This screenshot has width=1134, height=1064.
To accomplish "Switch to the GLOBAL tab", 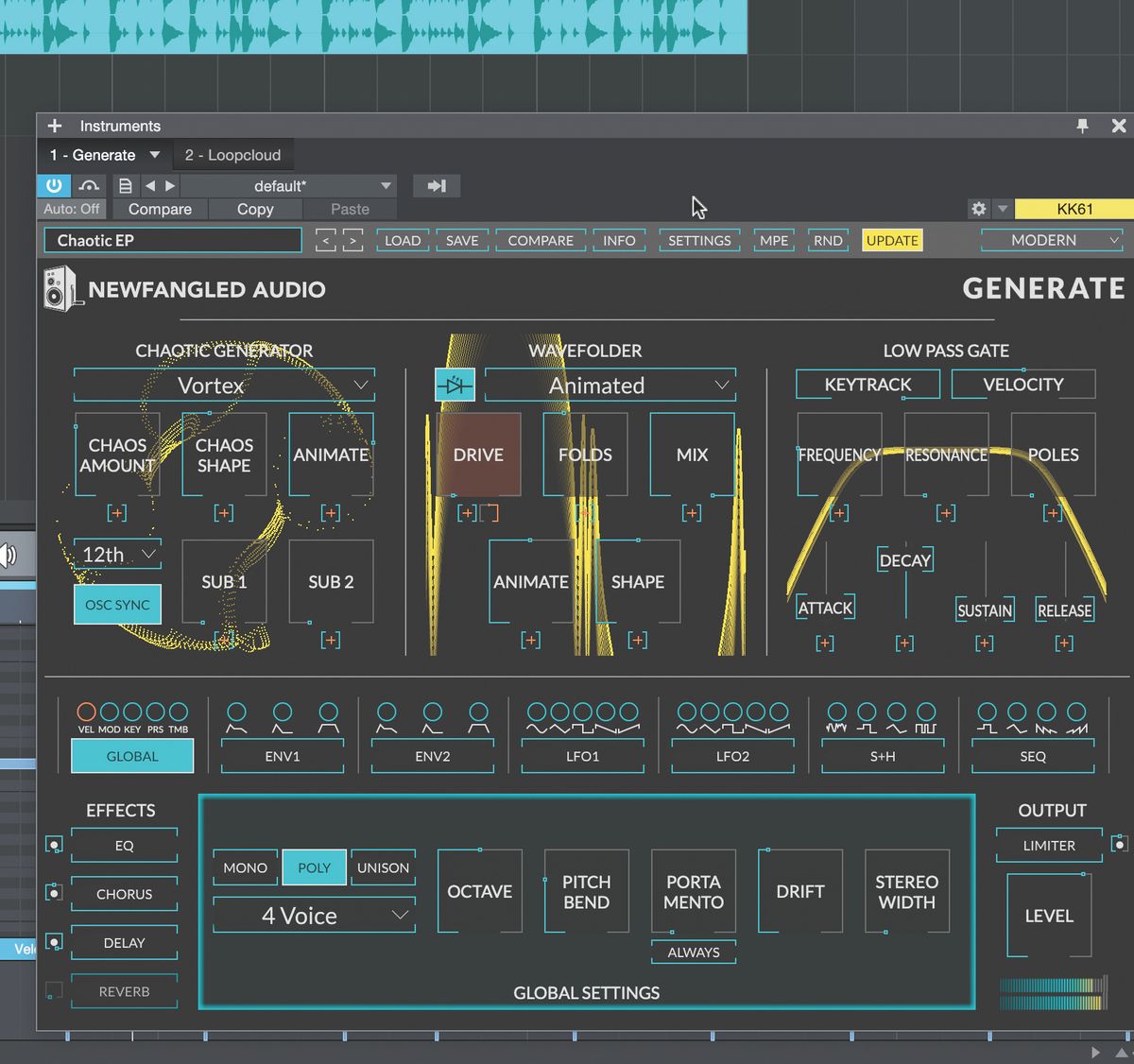I will point(132,756).
